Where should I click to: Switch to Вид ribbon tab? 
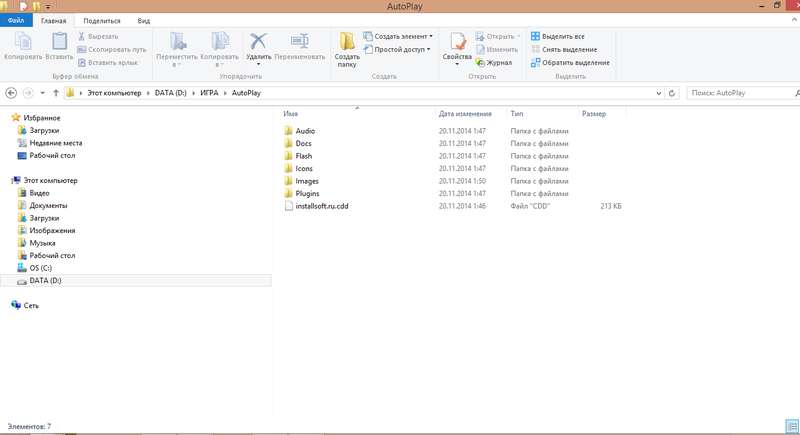143,21
